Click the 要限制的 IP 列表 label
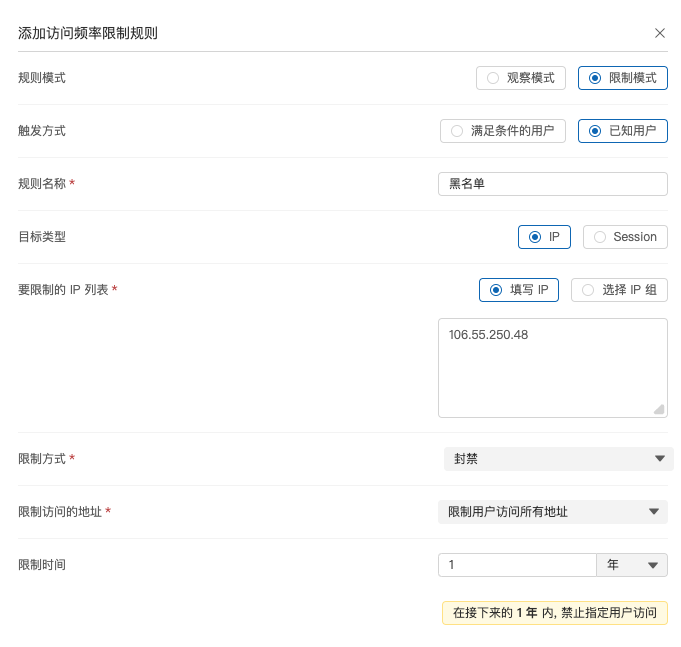 click(64, 290)
